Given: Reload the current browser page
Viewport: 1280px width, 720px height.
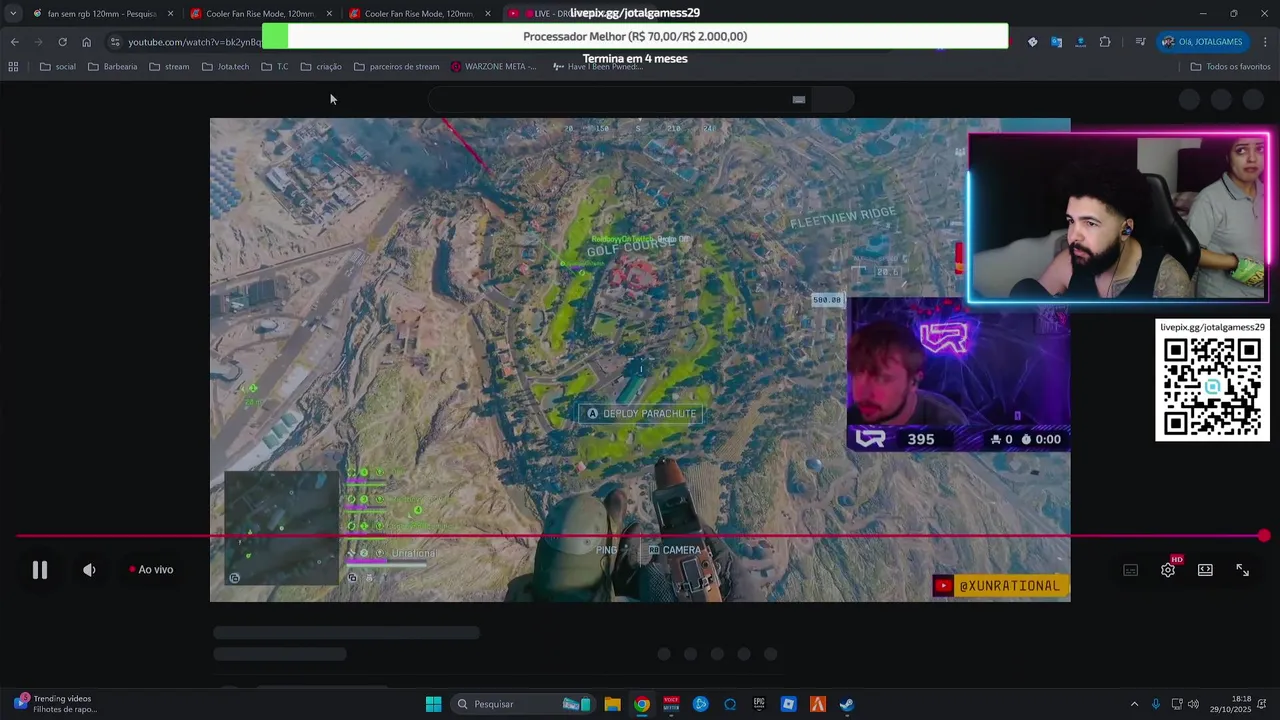Looking at the screenshot, I should coord(62,42).
